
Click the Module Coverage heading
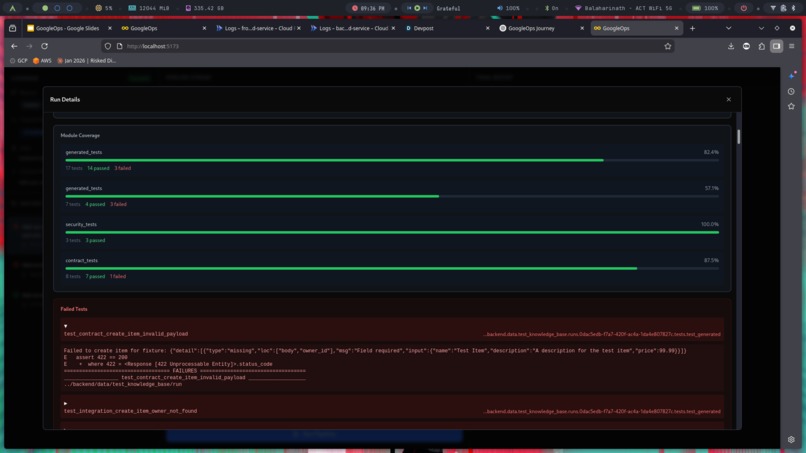coord(80,135)
